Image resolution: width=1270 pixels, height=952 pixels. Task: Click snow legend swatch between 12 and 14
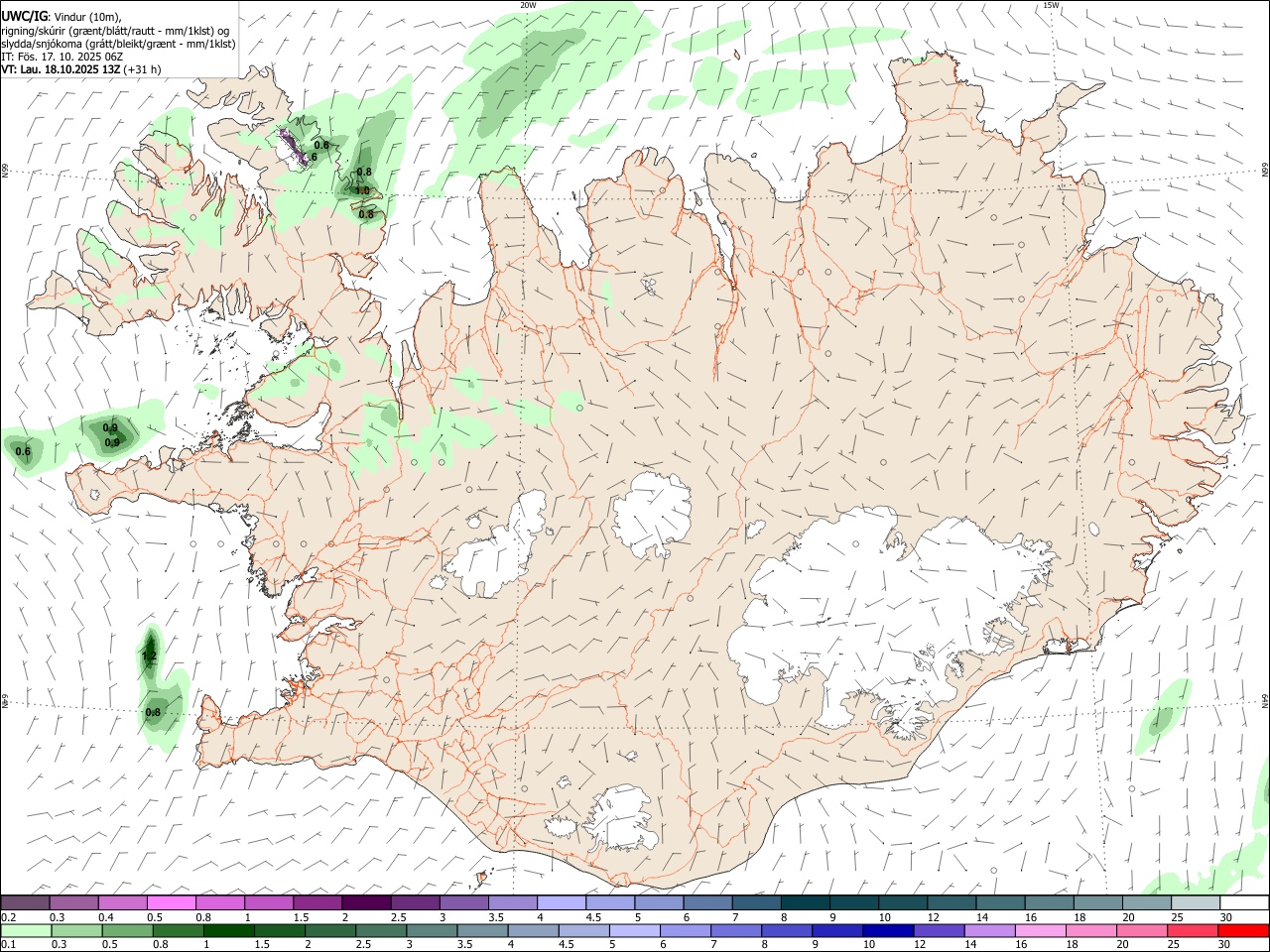click(x=951, y=903)
